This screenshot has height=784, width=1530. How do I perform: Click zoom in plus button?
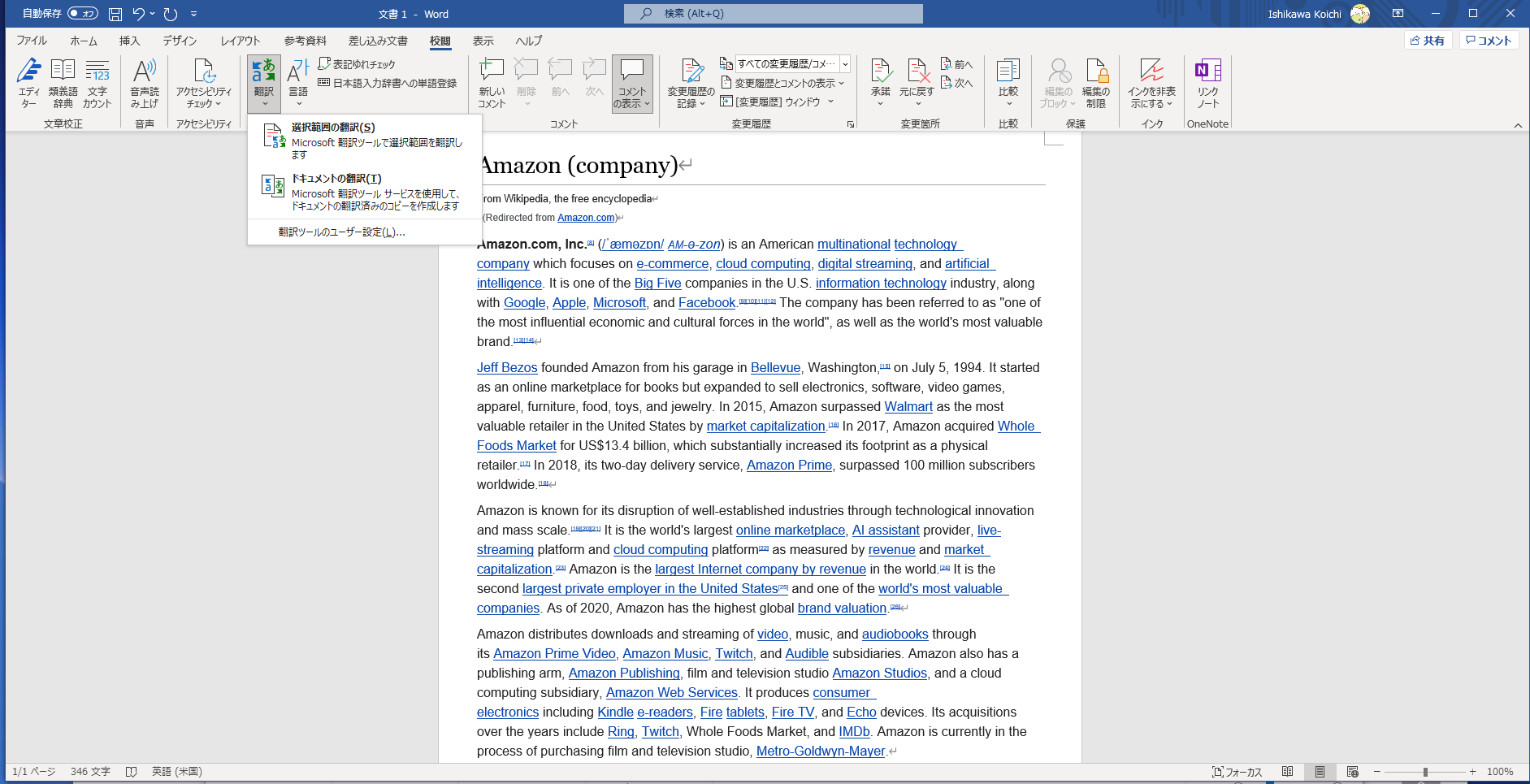click(x=1472, y=772)
